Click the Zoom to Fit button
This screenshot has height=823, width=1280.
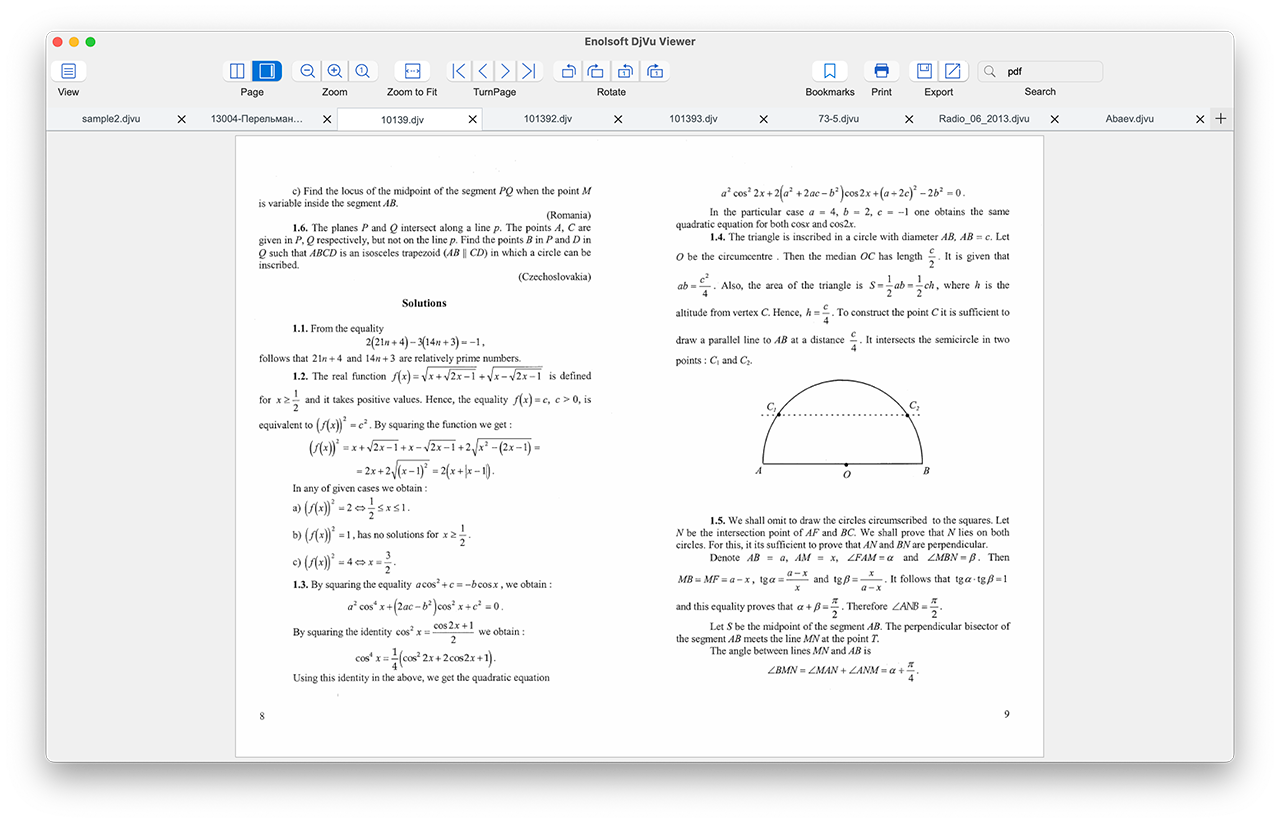click(x=412, y=71)
